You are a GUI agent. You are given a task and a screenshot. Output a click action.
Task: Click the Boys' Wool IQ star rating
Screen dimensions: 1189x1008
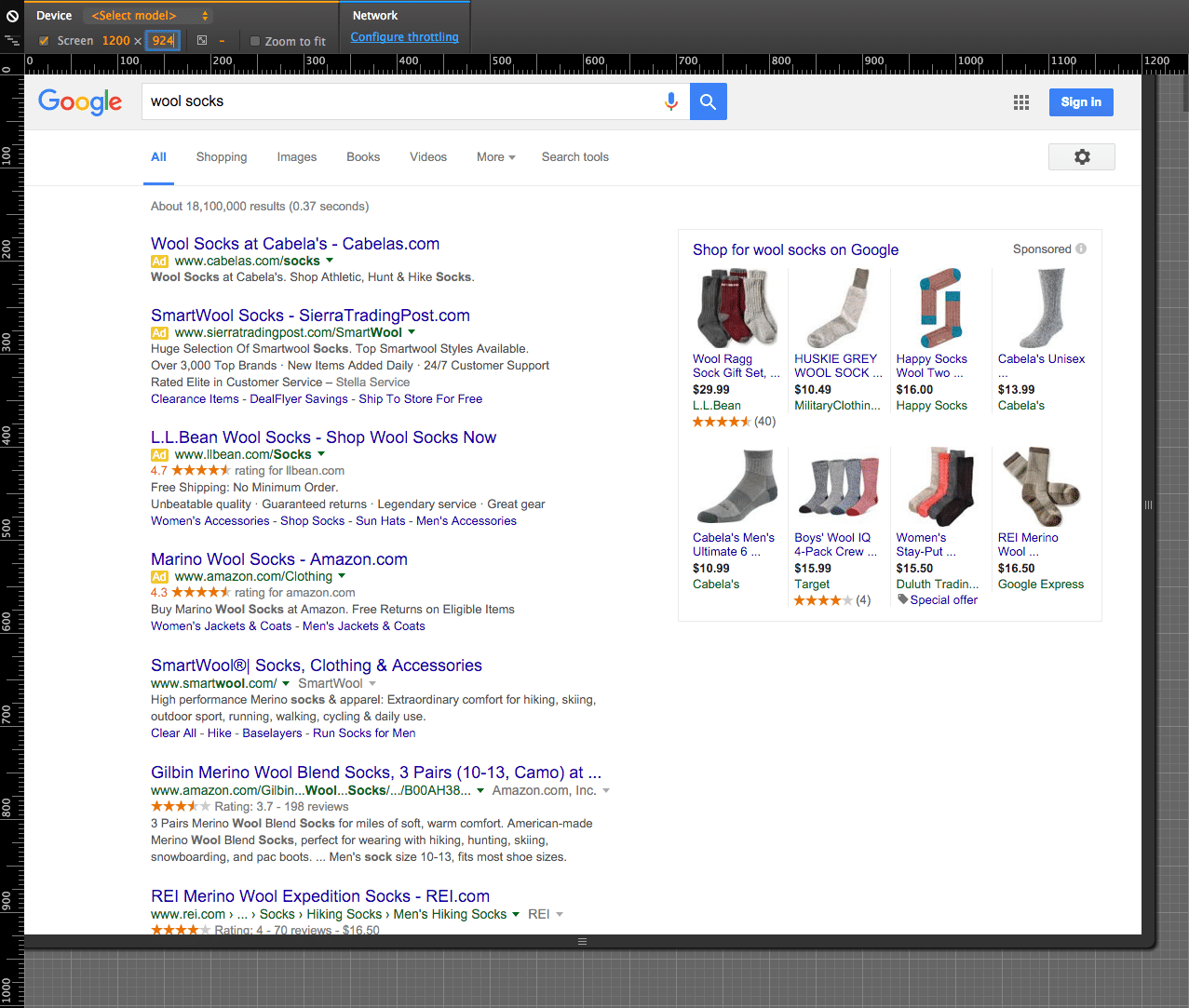point(823,600)
